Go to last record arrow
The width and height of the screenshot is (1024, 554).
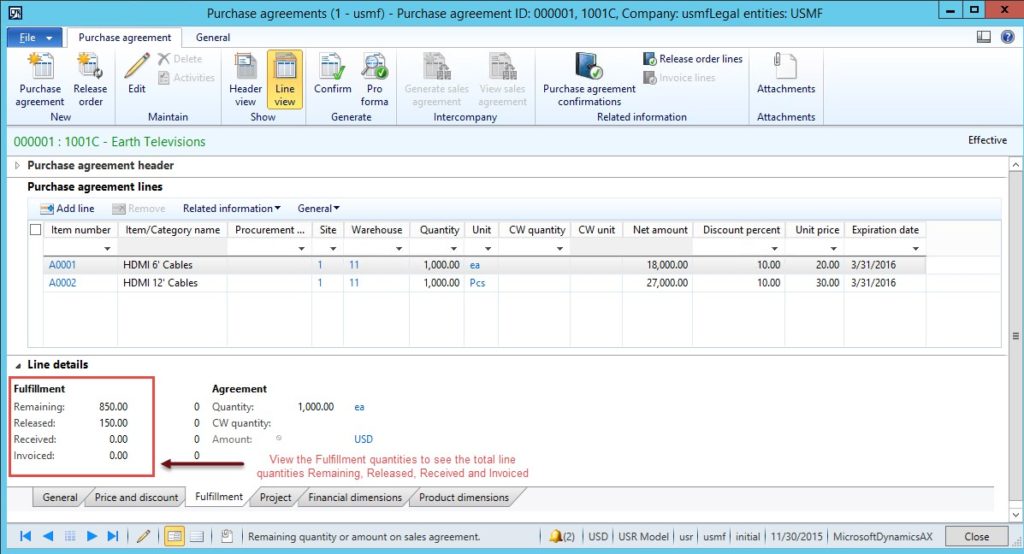point(113,536)
